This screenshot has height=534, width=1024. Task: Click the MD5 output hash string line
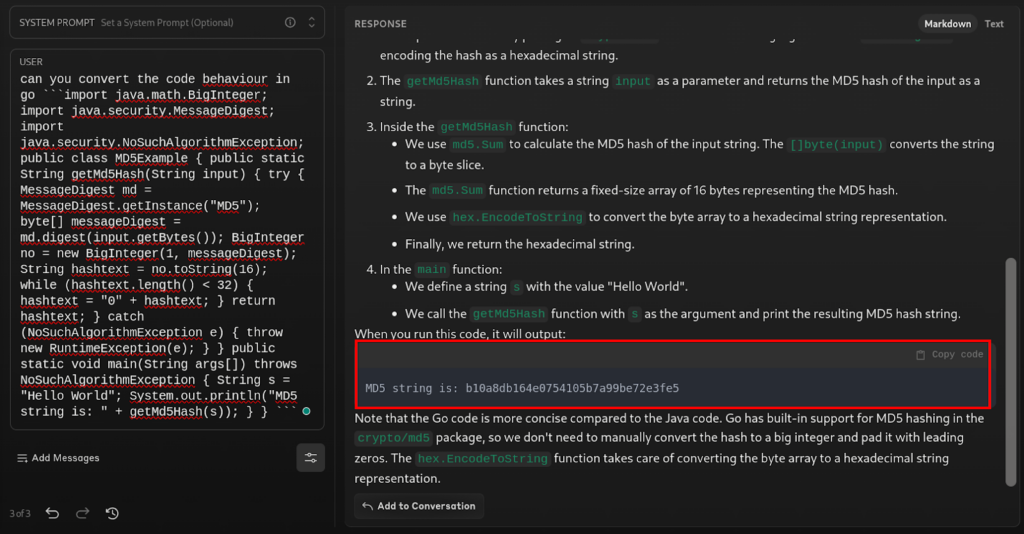pyautogui.click(x=522, y=388)
